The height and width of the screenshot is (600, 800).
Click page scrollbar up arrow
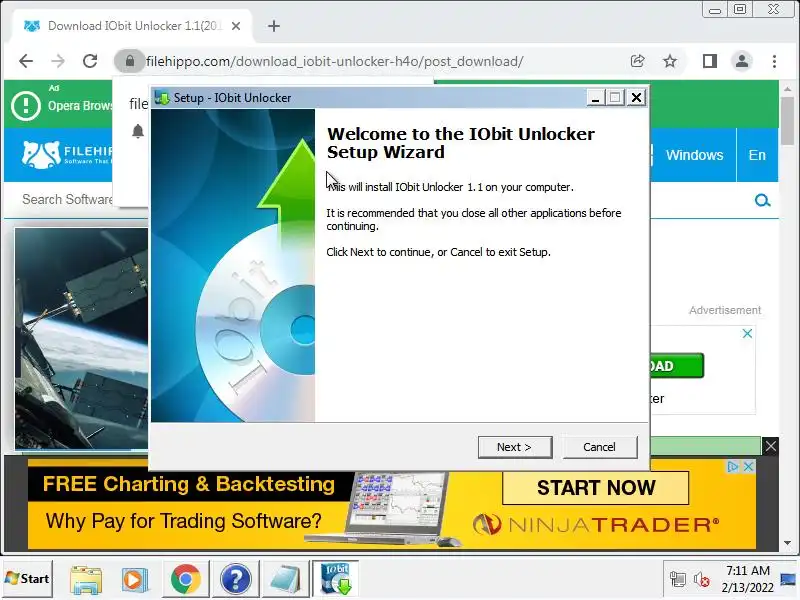(x=788, y=89)
